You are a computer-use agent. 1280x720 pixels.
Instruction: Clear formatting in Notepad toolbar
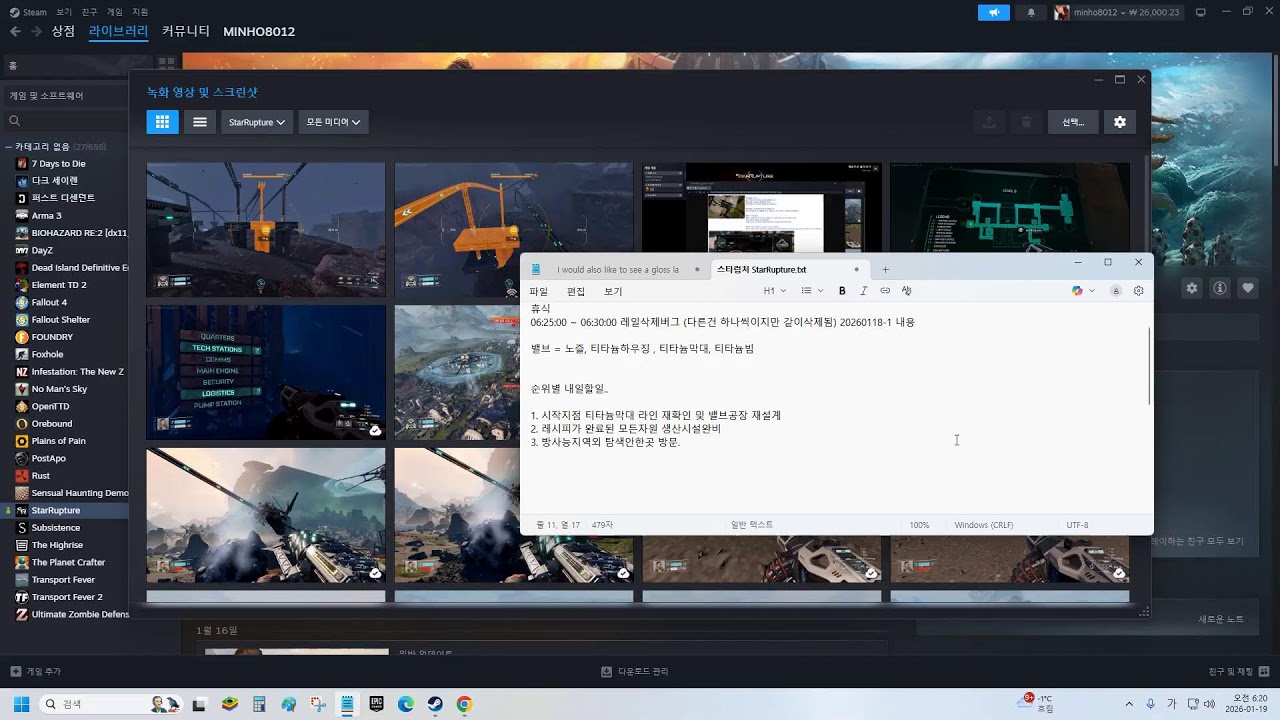[x=907, y=291]
